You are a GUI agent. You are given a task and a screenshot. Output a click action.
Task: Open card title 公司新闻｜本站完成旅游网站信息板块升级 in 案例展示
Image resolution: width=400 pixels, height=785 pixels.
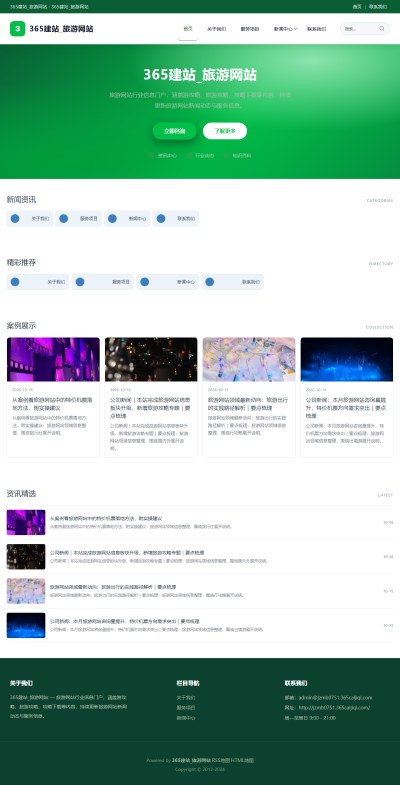tap(151, 408)
